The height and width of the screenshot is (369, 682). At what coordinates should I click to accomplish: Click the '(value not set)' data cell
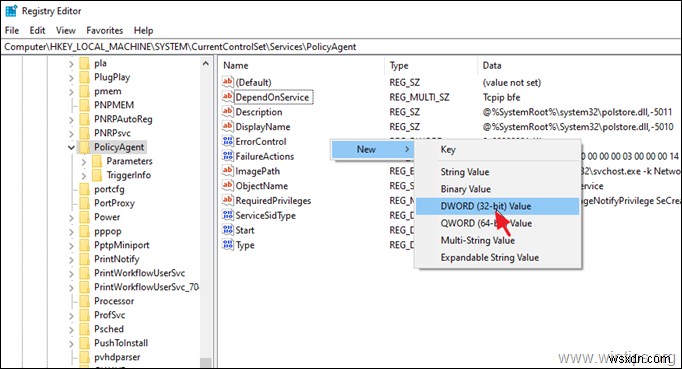pyautogui.click(x=512, y=82)
